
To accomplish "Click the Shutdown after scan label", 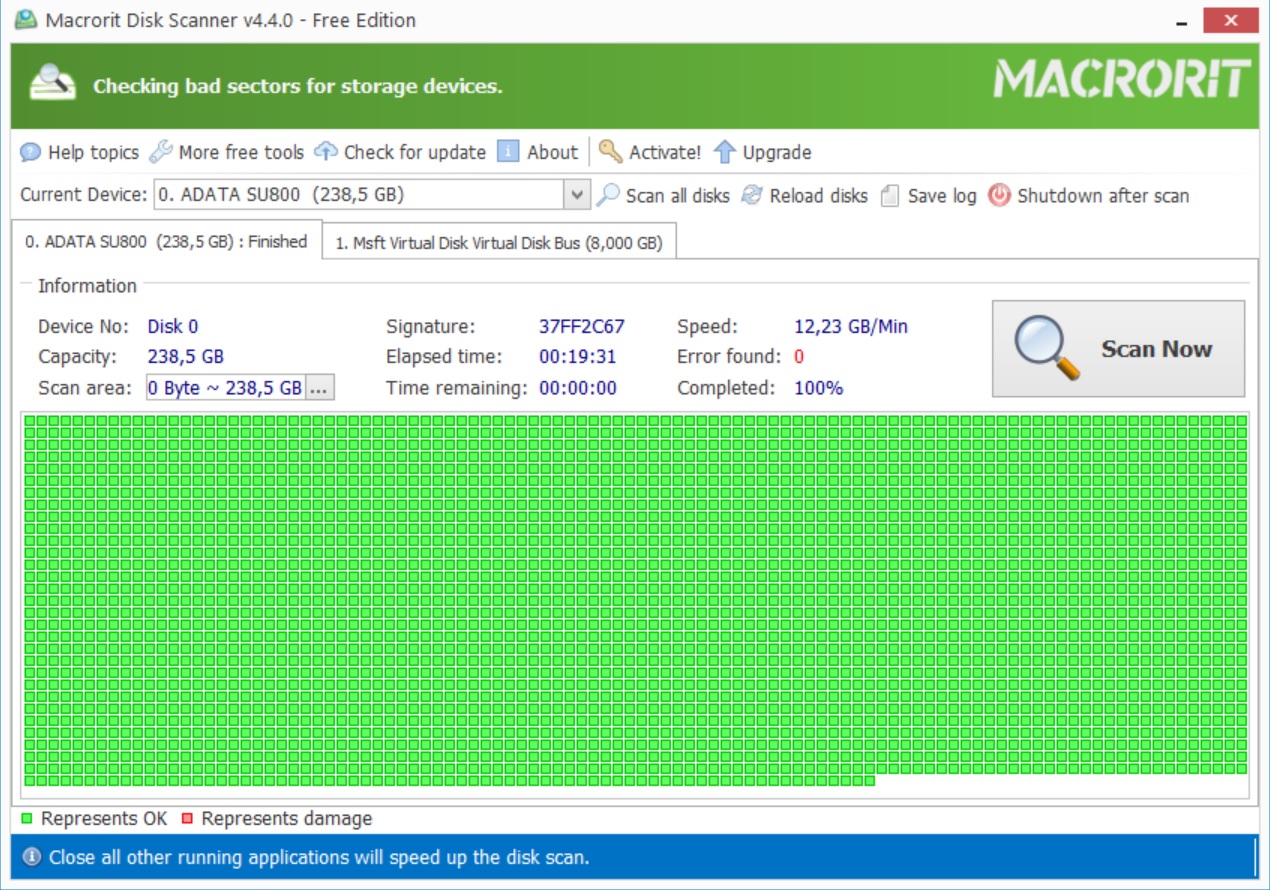I will click(x=1103, y=196).
